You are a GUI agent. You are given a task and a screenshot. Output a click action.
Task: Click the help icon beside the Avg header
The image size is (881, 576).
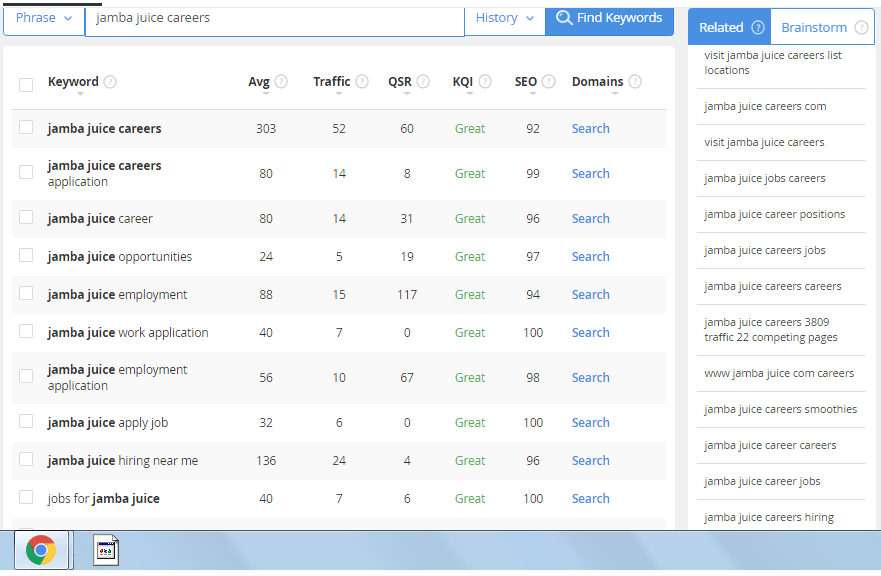[x=281, y=82]
